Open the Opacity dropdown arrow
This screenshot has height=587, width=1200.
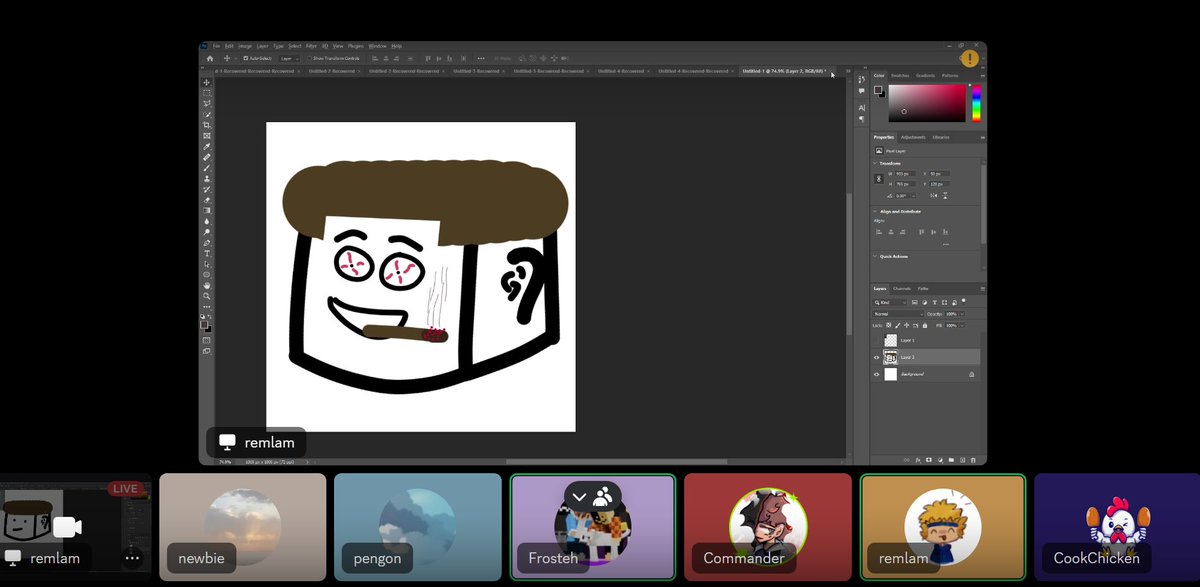point(963,314)
